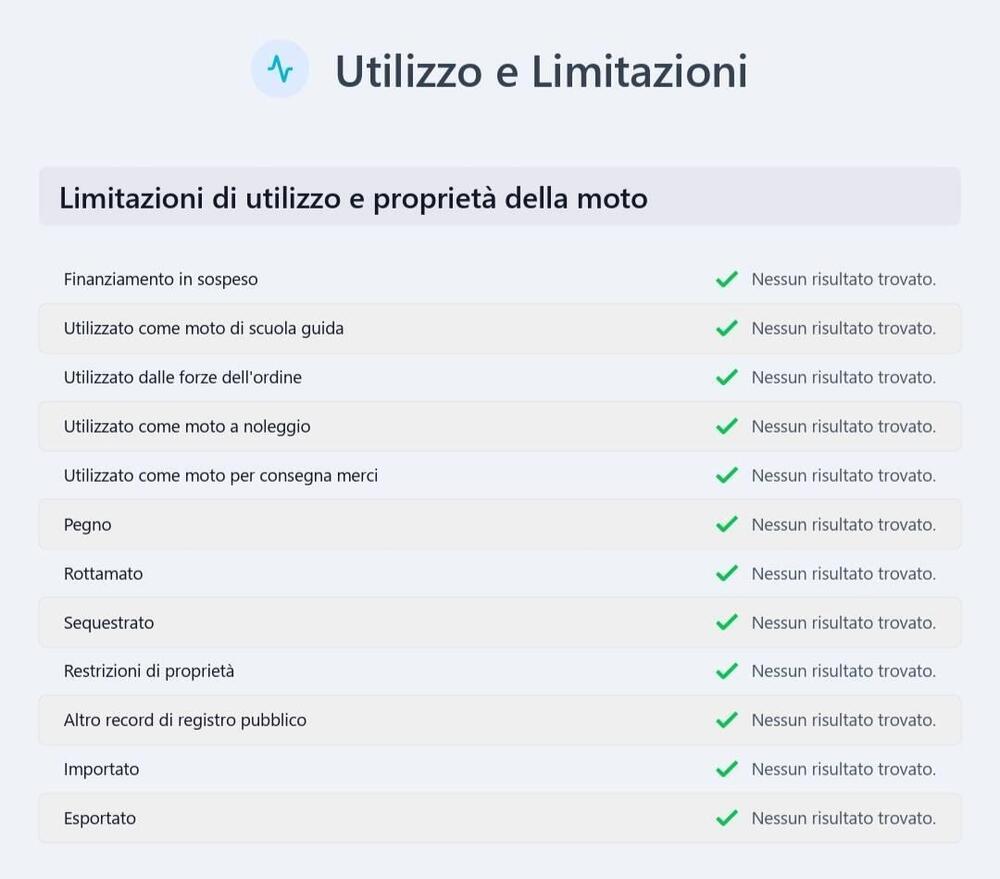Click the green checkmark beside Importato
Viewport: 1000px width, 879px height.
point(727,769)
